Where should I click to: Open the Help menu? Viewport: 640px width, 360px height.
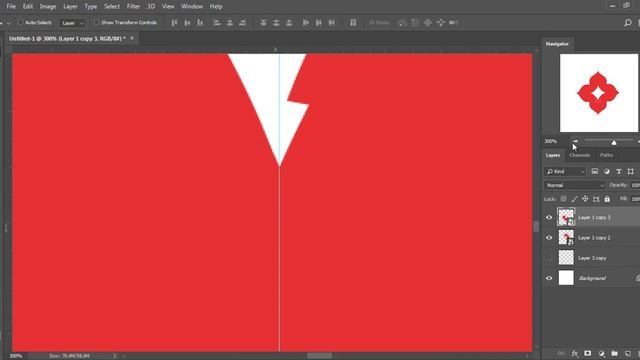coord(216,7)
